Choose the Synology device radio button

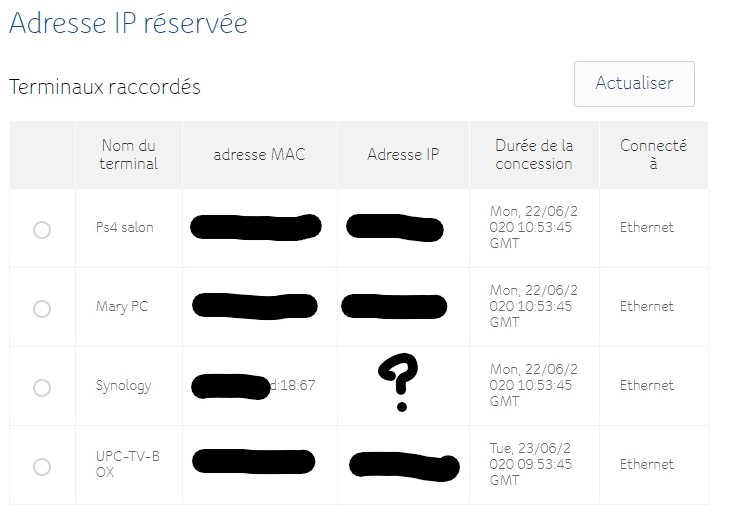pos(42,387)
